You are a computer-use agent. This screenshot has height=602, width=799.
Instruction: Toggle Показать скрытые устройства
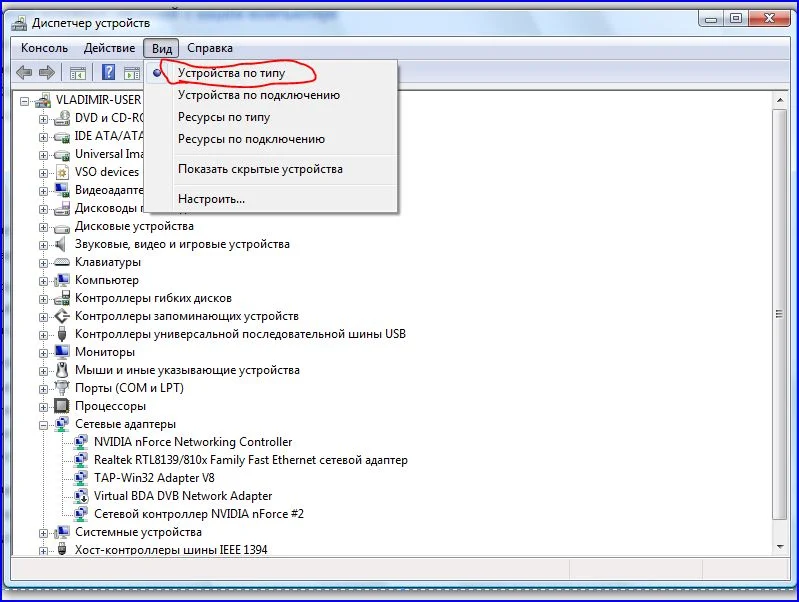pos(271,169)
